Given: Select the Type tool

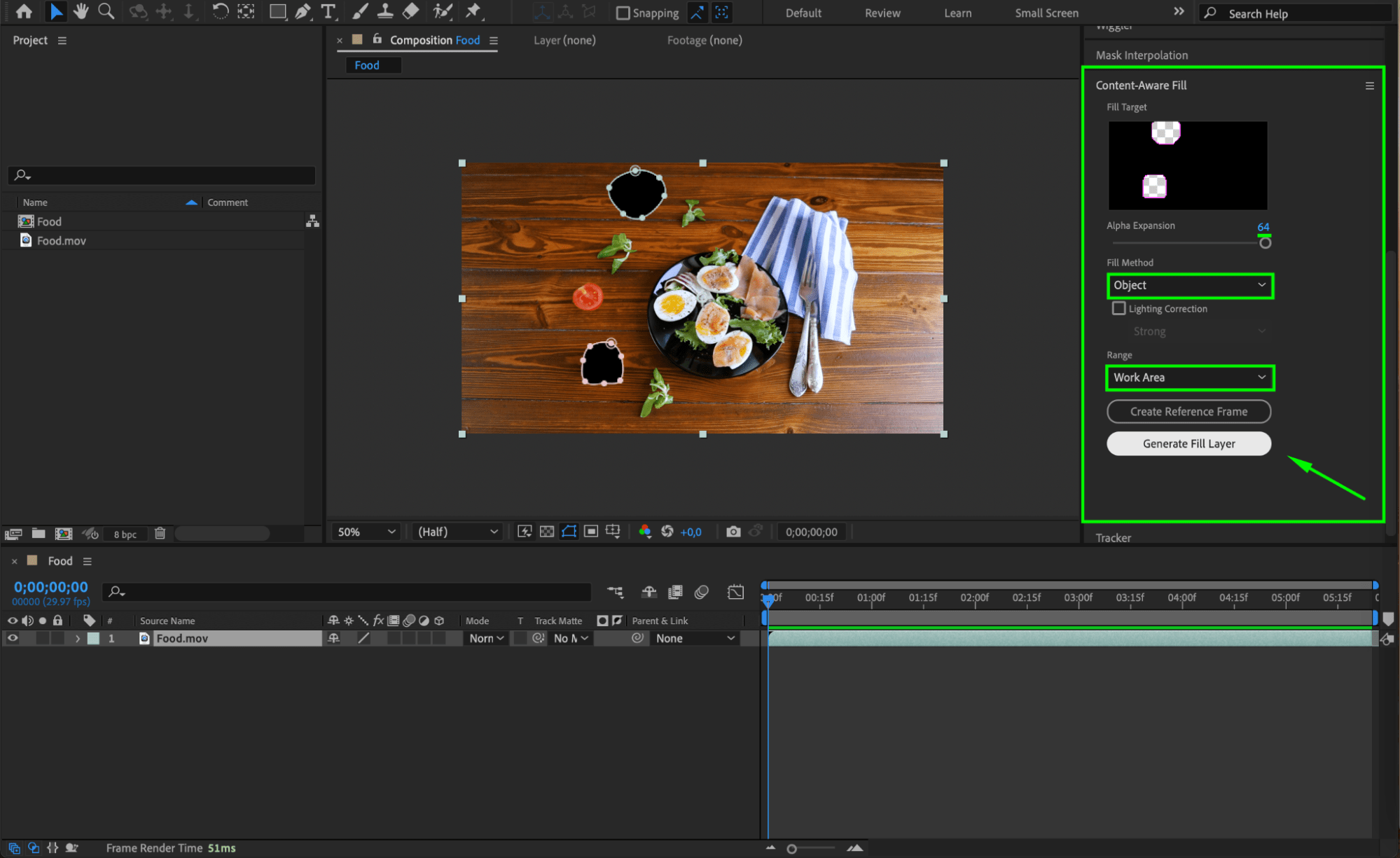Looking at the screenshot, I should click(328, 11).
